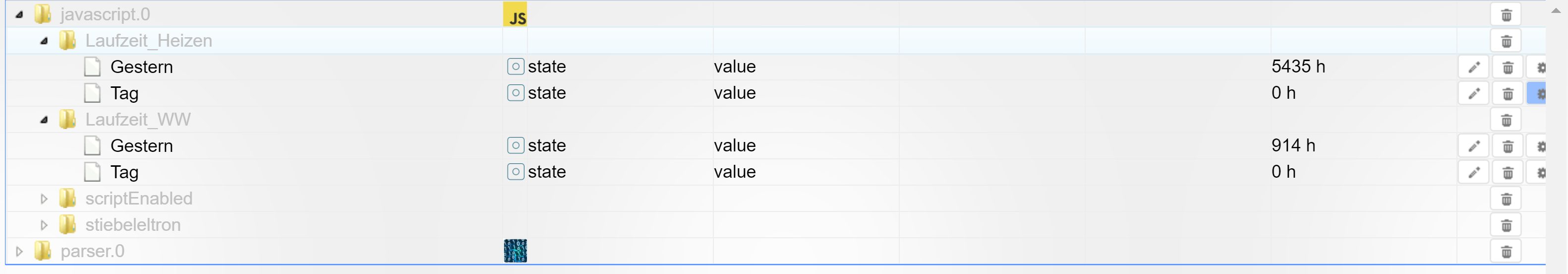This screenshot has height=274, width=1568.
Task: Click trash icon for parser.0 row
Action: point(1506,252)
